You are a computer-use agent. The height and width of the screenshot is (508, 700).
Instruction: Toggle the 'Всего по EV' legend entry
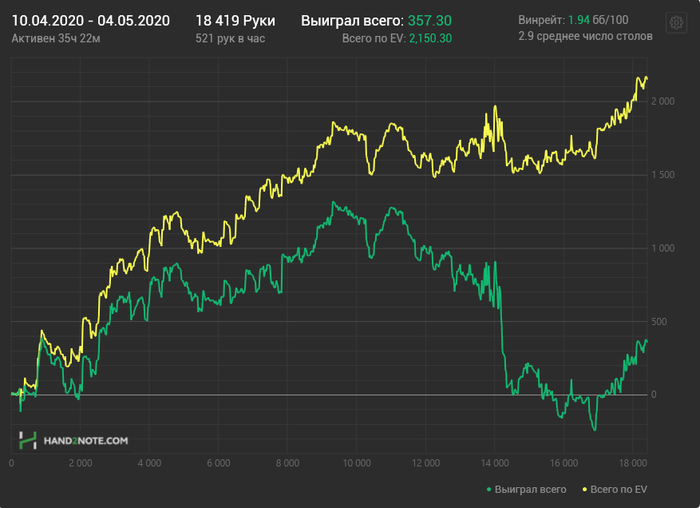[x=615, y=489]
